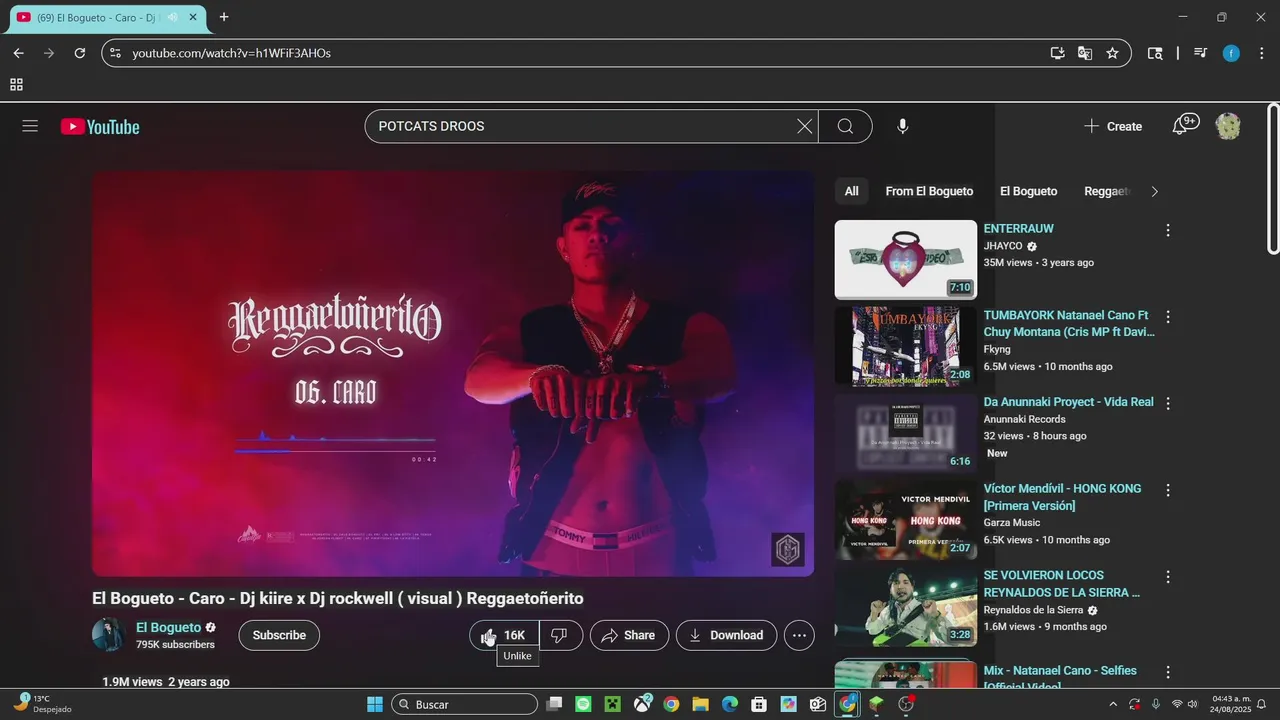This screenshot has width=1280, height=720.
Task: Open the Google Lens search icon
Action: point(1155,53)
